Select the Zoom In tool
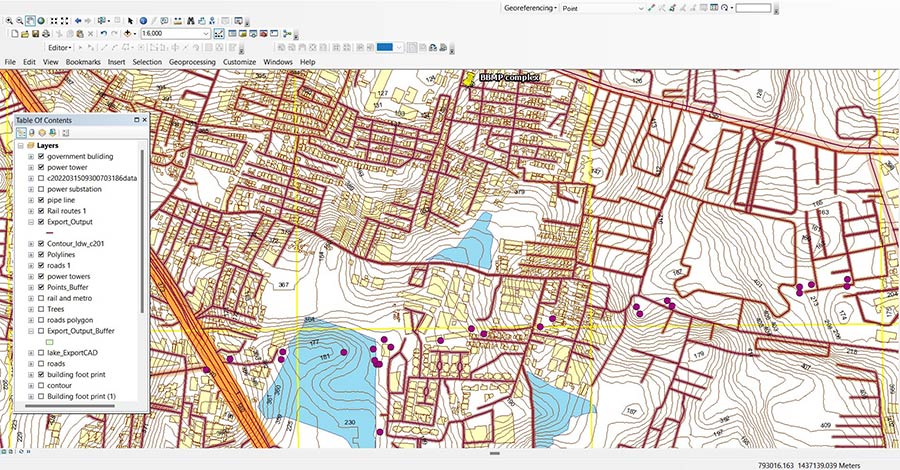The width and height of the screenshot is (900, 470). coord(8,20)
